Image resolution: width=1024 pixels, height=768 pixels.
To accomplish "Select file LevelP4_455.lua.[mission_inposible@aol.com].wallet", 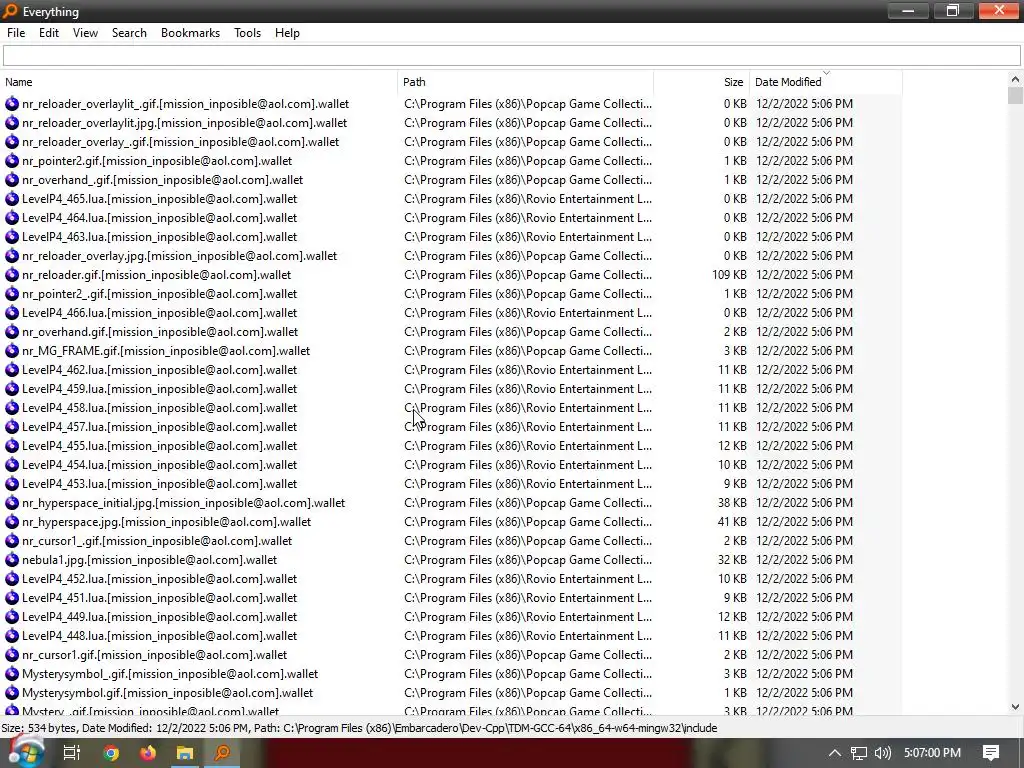I will [x=159, y=445].
